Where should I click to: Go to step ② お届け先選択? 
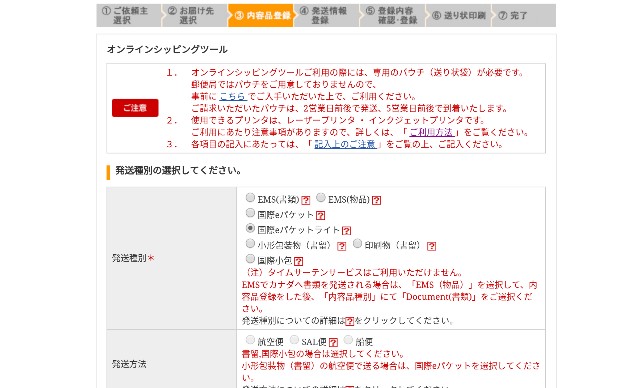[x=195, y=16]
